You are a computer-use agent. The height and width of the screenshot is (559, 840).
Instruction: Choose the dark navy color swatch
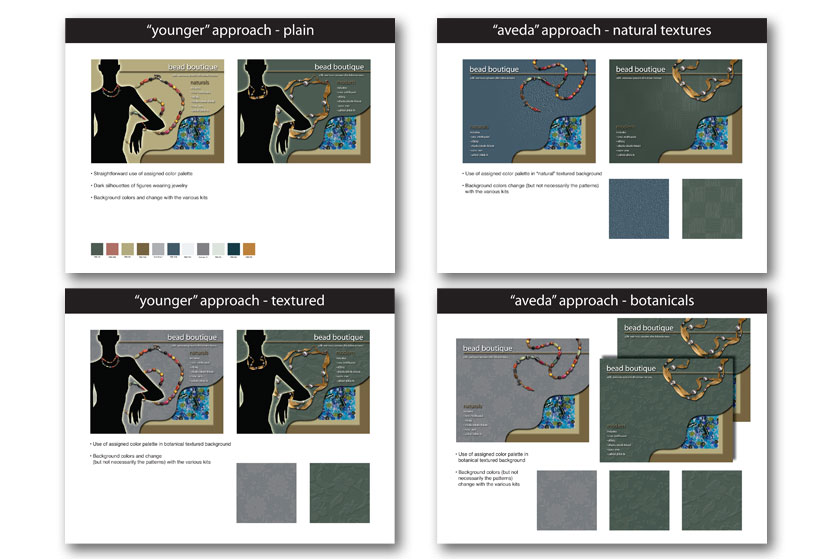233,248
